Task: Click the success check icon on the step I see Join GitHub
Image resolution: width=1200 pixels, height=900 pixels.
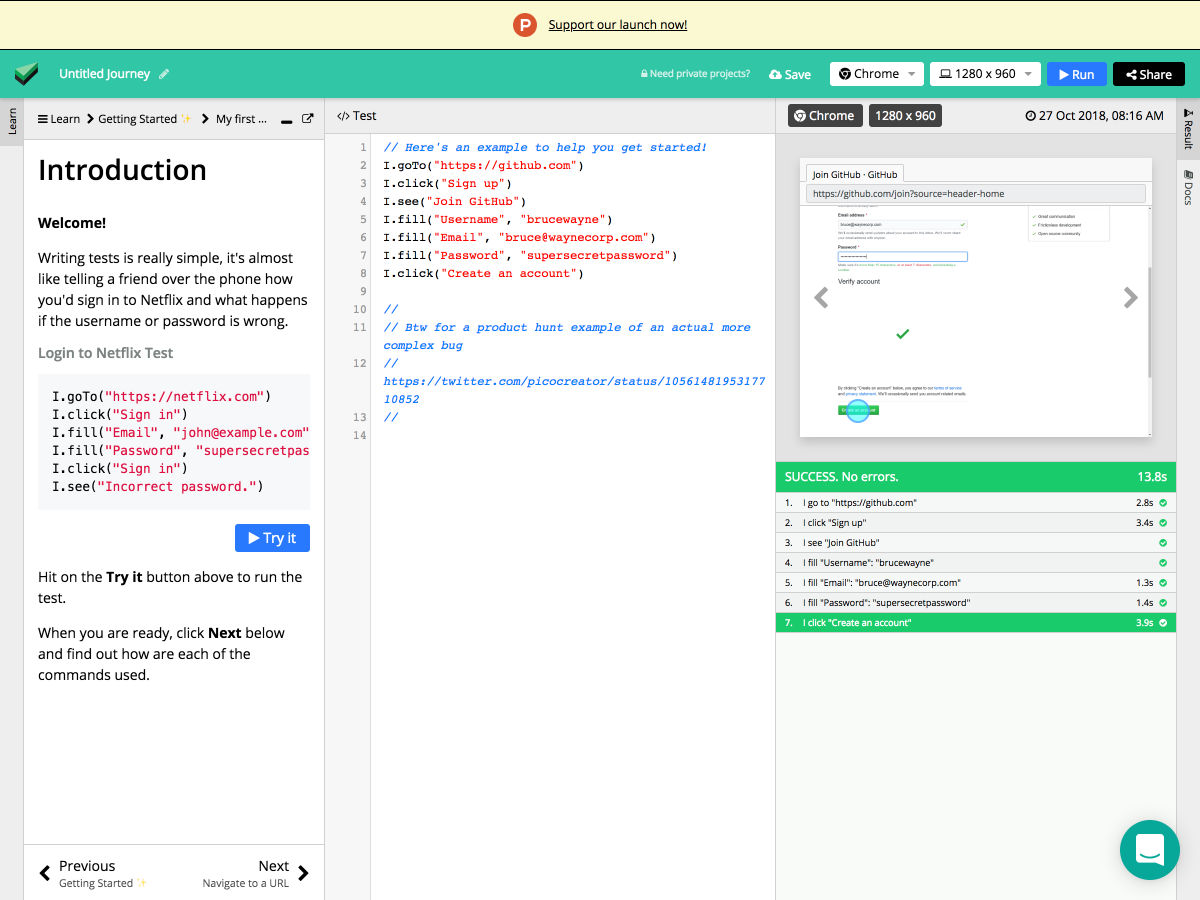Action: [x=1163, y=543]
